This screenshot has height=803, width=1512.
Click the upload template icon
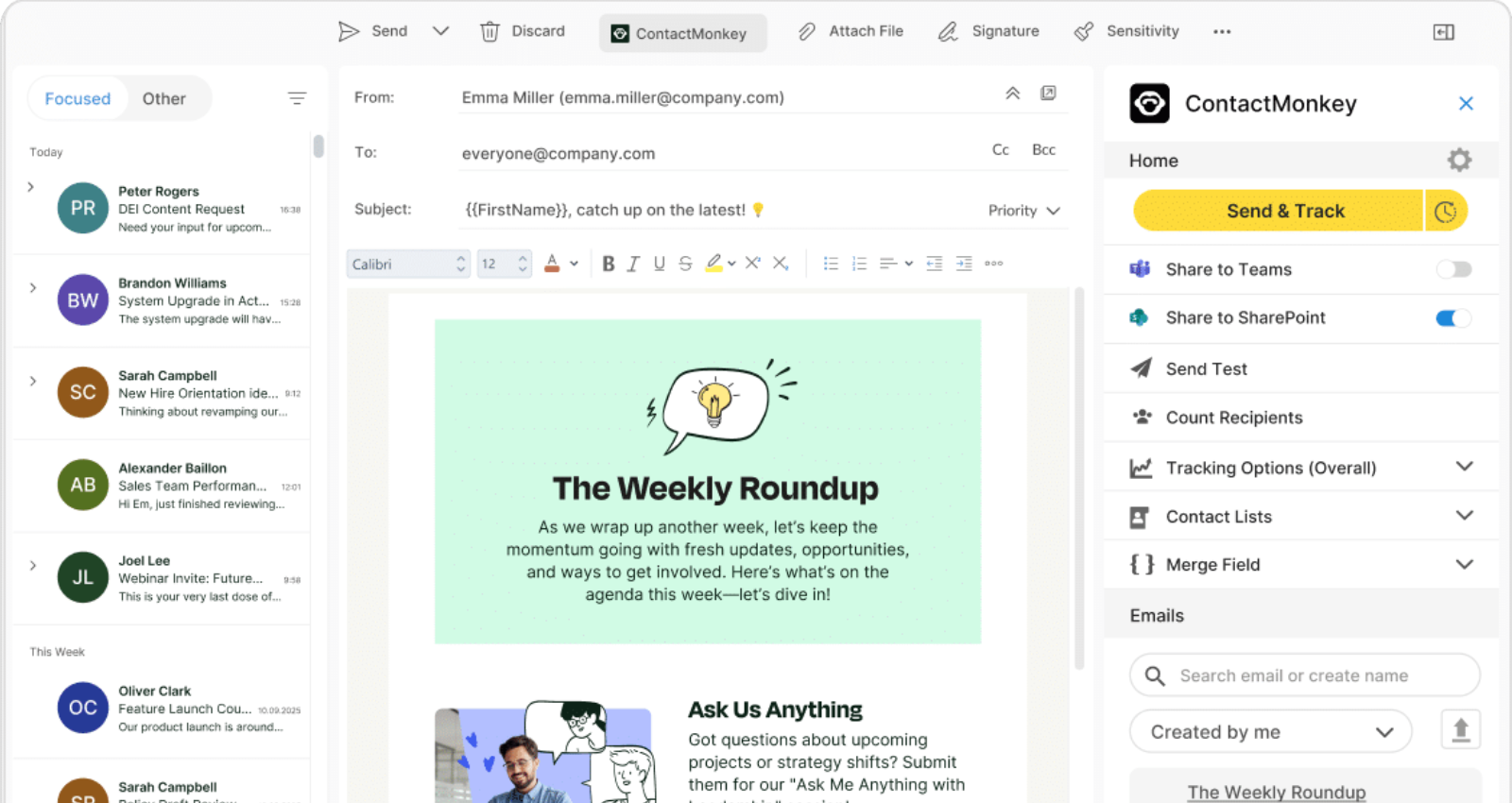click(x=1461, y=729)
